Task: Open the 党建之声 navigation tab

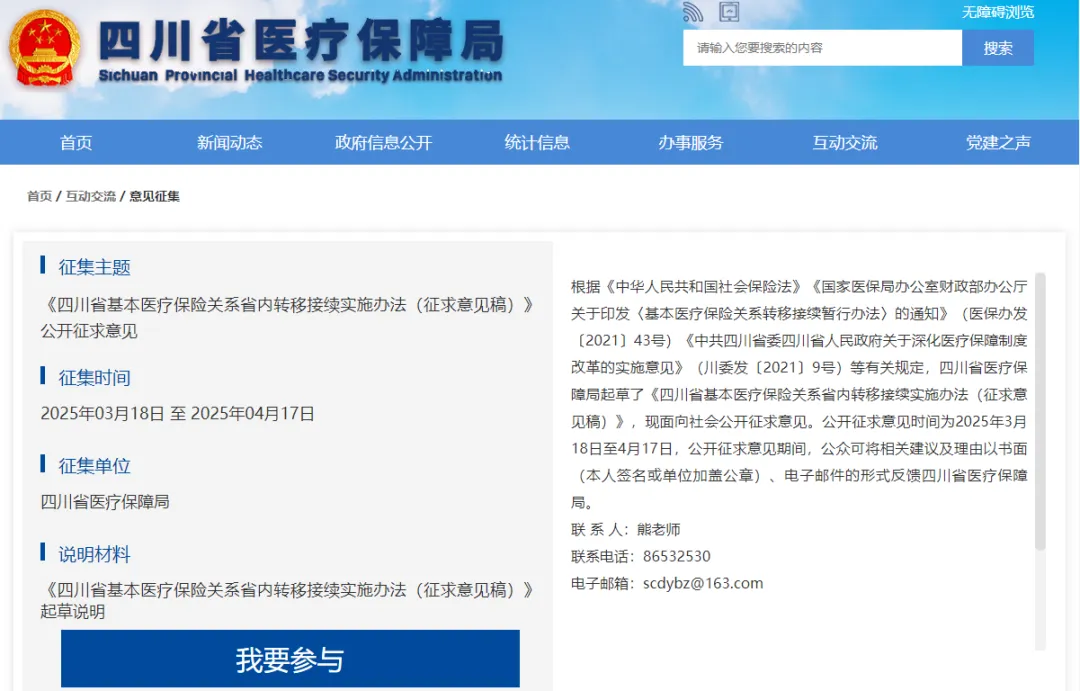Action: pyautogui.click(x=998, y=143)
